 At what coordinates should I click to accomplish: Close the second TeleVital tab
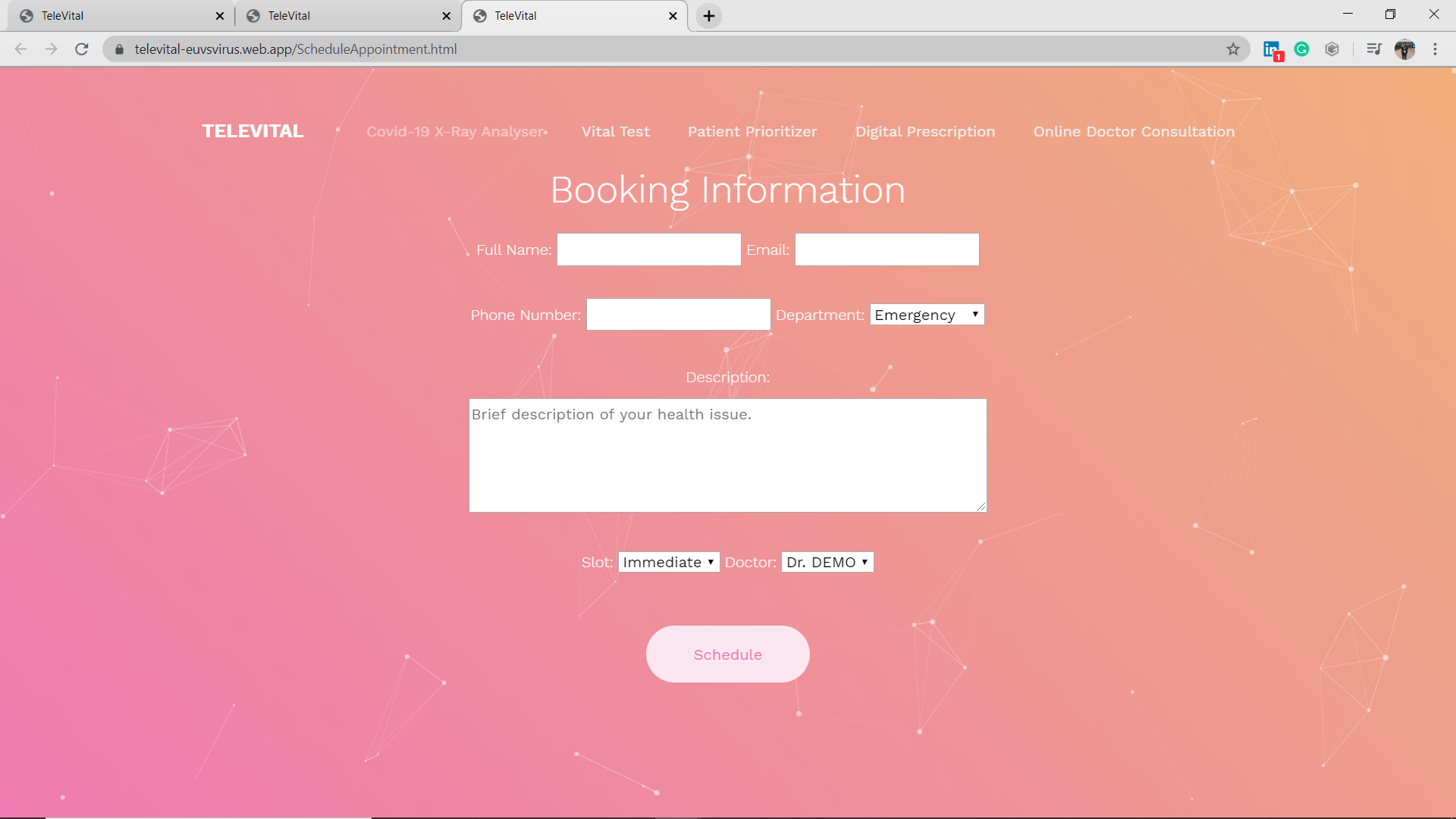click(446, 16)
